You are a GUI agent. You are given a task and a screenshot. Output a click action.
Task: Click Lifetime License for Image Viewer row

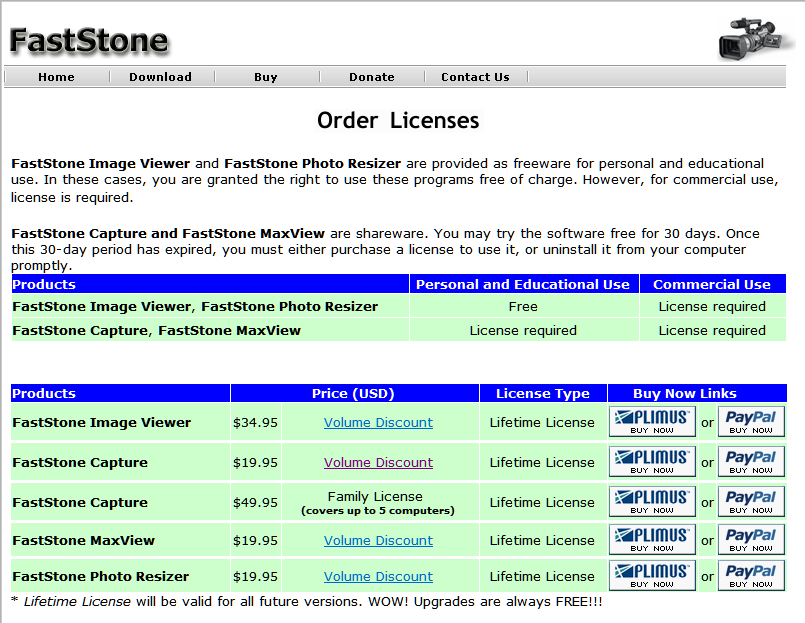coord(542,423)
